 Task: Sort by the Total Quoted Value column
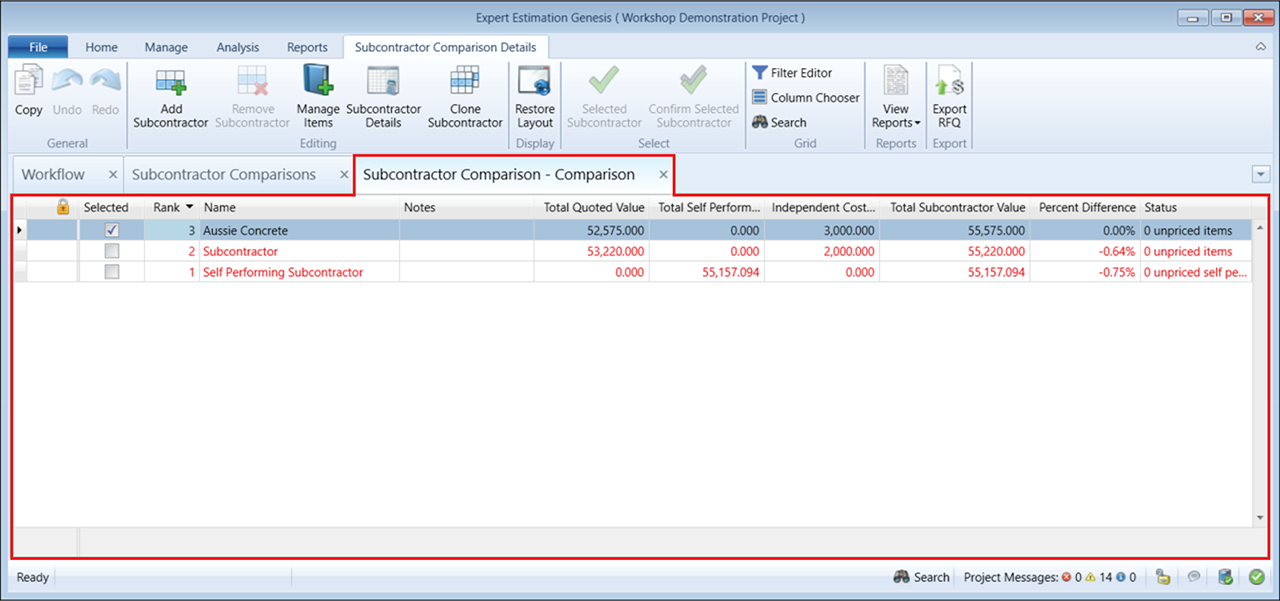point(593,207)
